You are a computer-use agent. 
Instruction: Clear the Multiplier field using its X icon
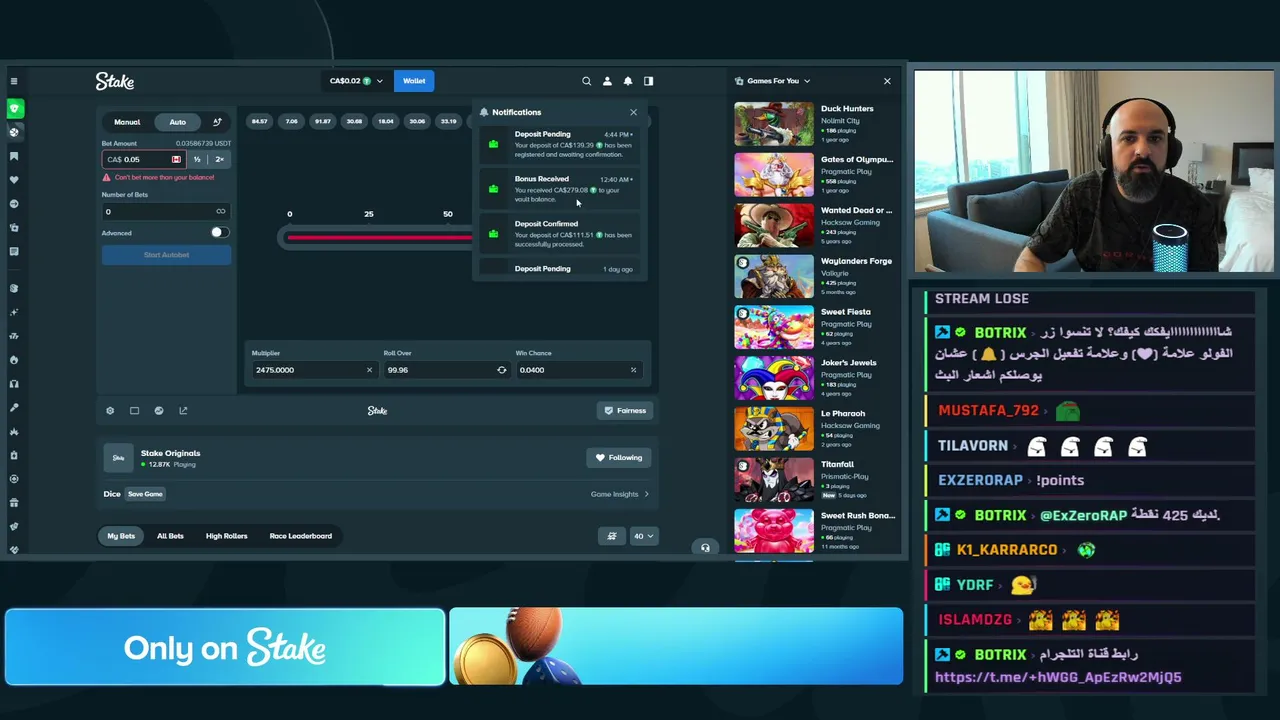click(x=369, y=370)
